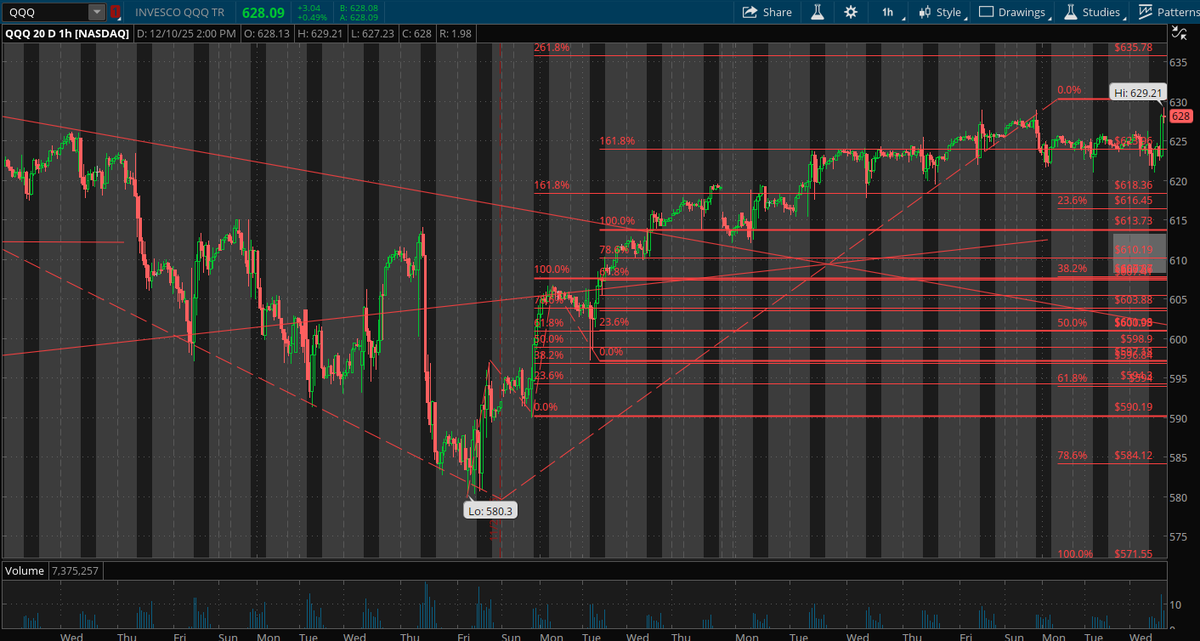Open the Style menu
The image size is (1200, 641).
(x=941, y=12)
